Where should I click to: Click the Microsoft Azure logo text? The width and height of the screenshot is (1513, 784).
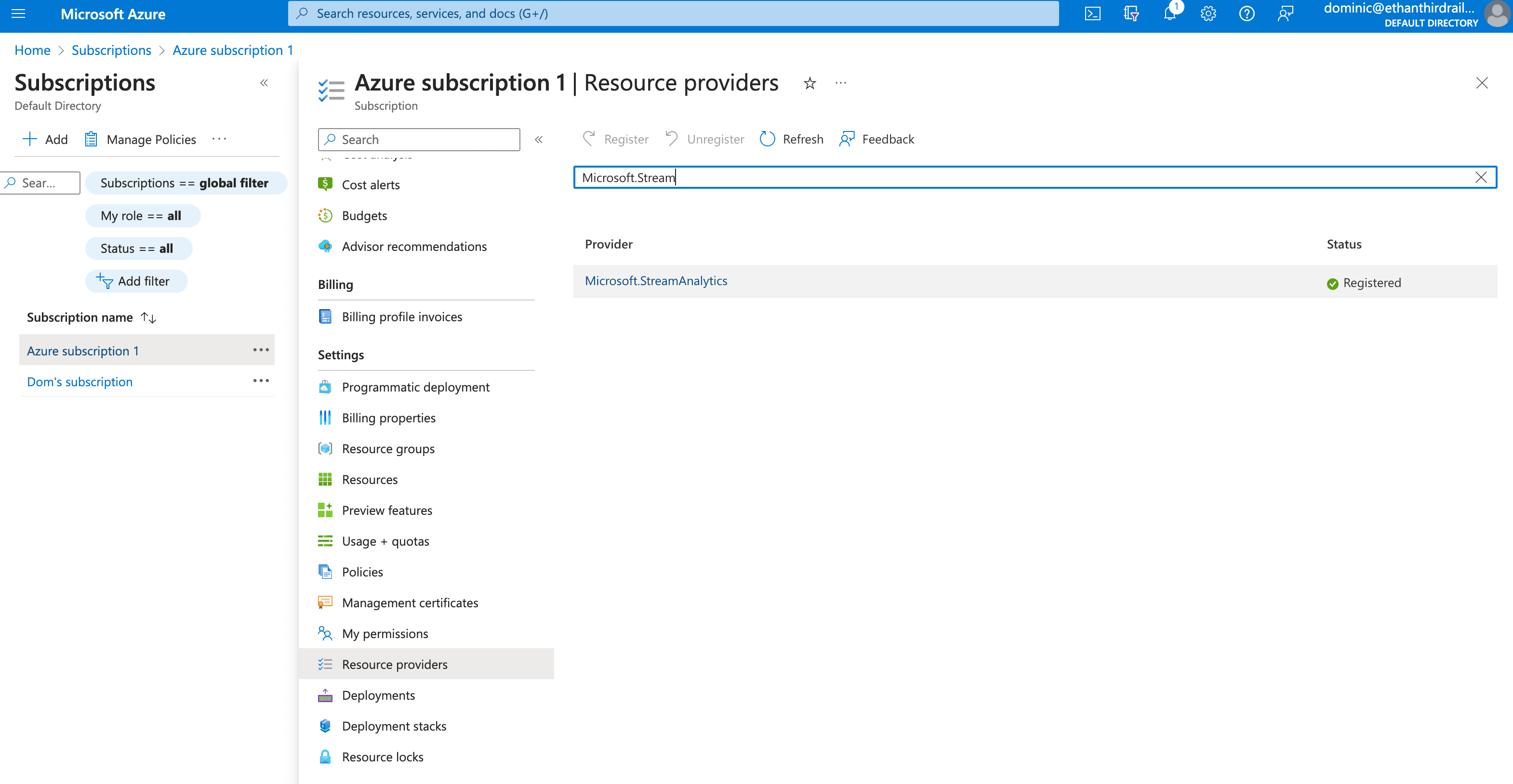pos(113,14)
